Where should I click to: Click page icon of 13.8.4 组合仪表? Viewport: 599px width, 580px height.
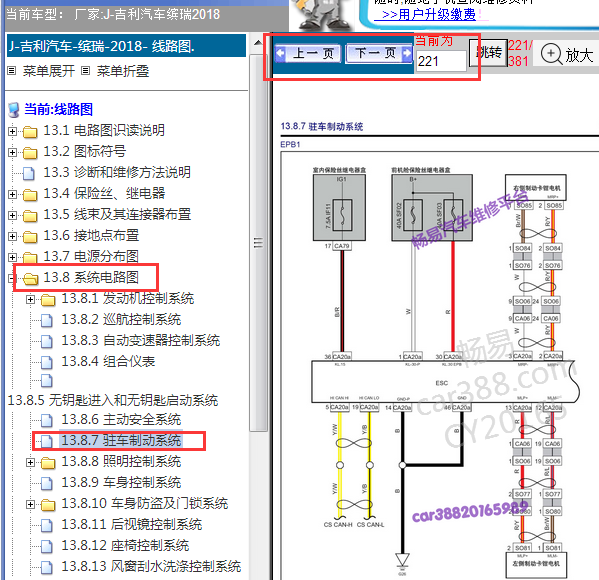point(47,362)
